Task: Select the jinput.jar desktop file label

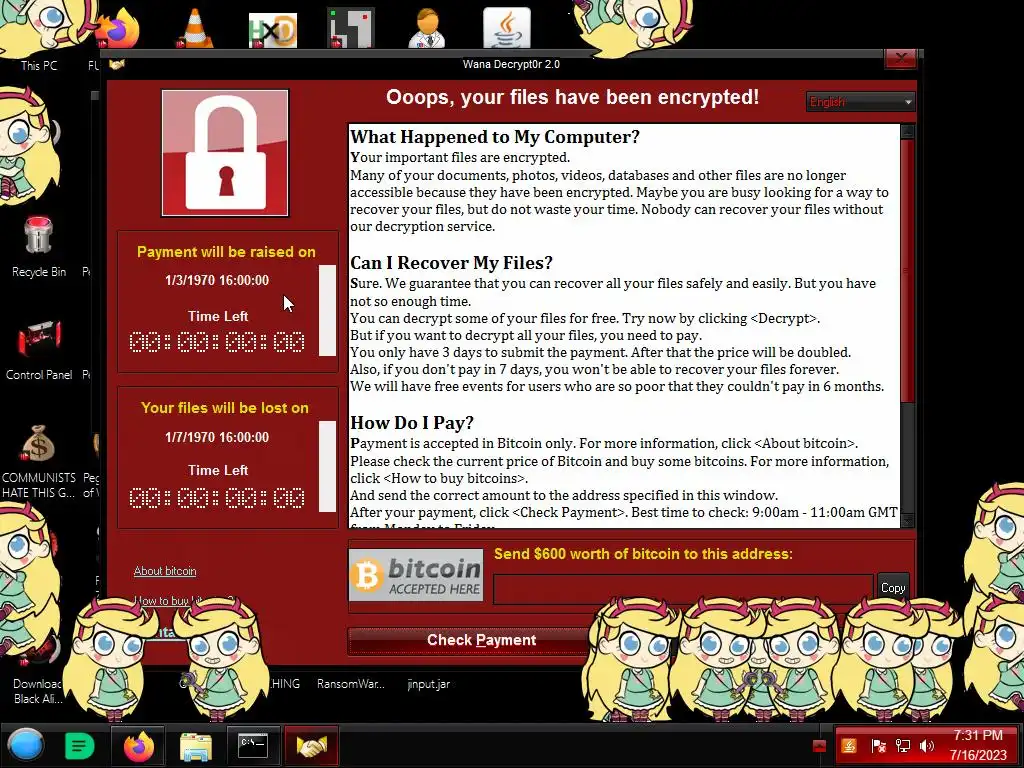Action: point(428,684)
